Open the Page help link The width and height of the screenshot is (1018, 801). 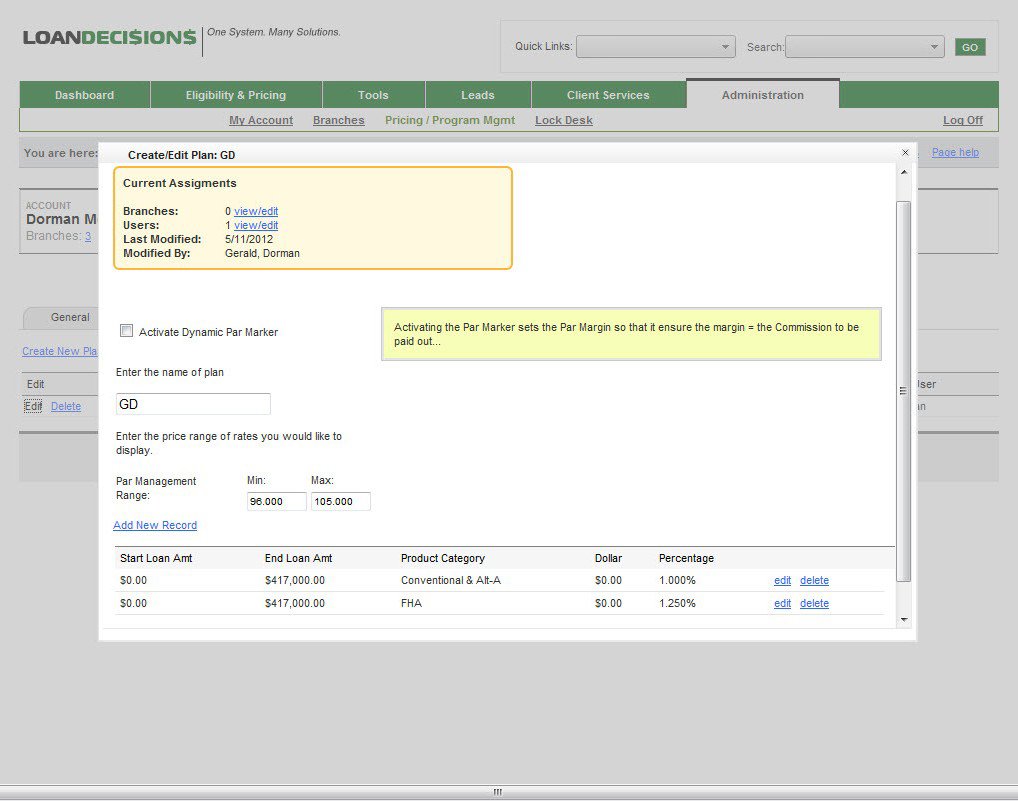(x=955, y=153)
